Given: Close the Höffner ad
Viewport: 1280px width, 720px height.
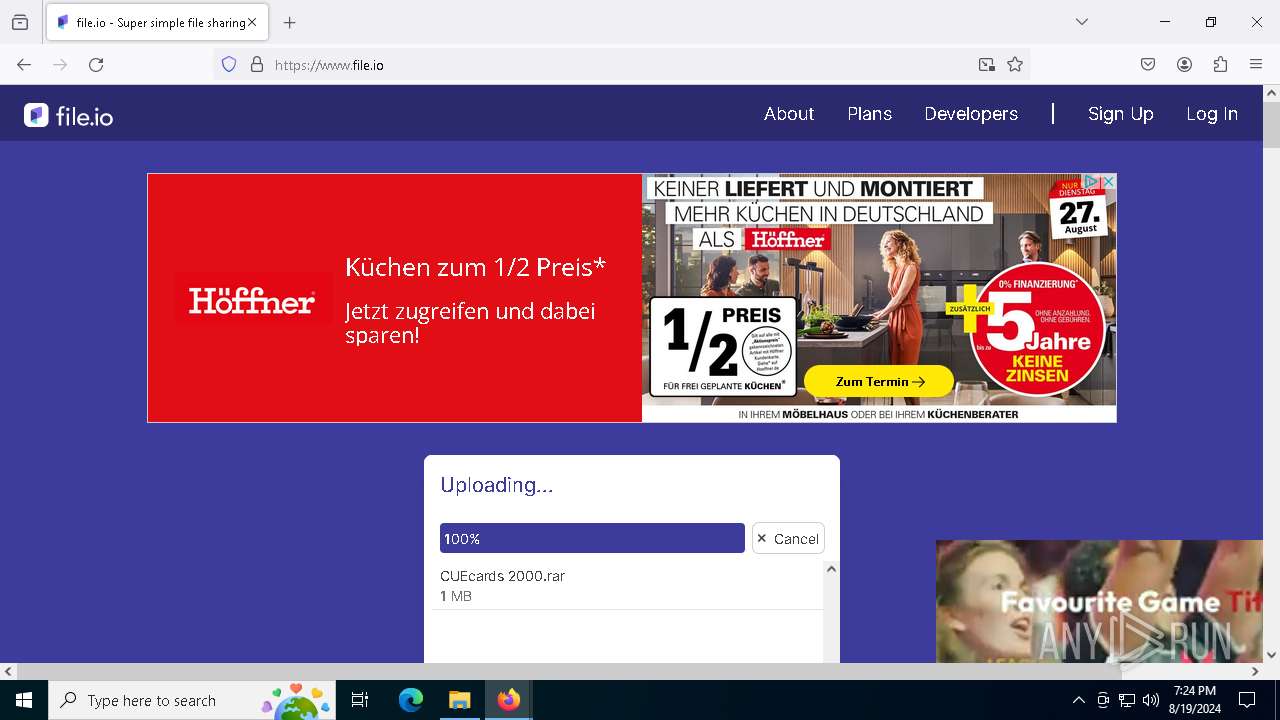Looking at the screenshot, I should [1108, 182].
